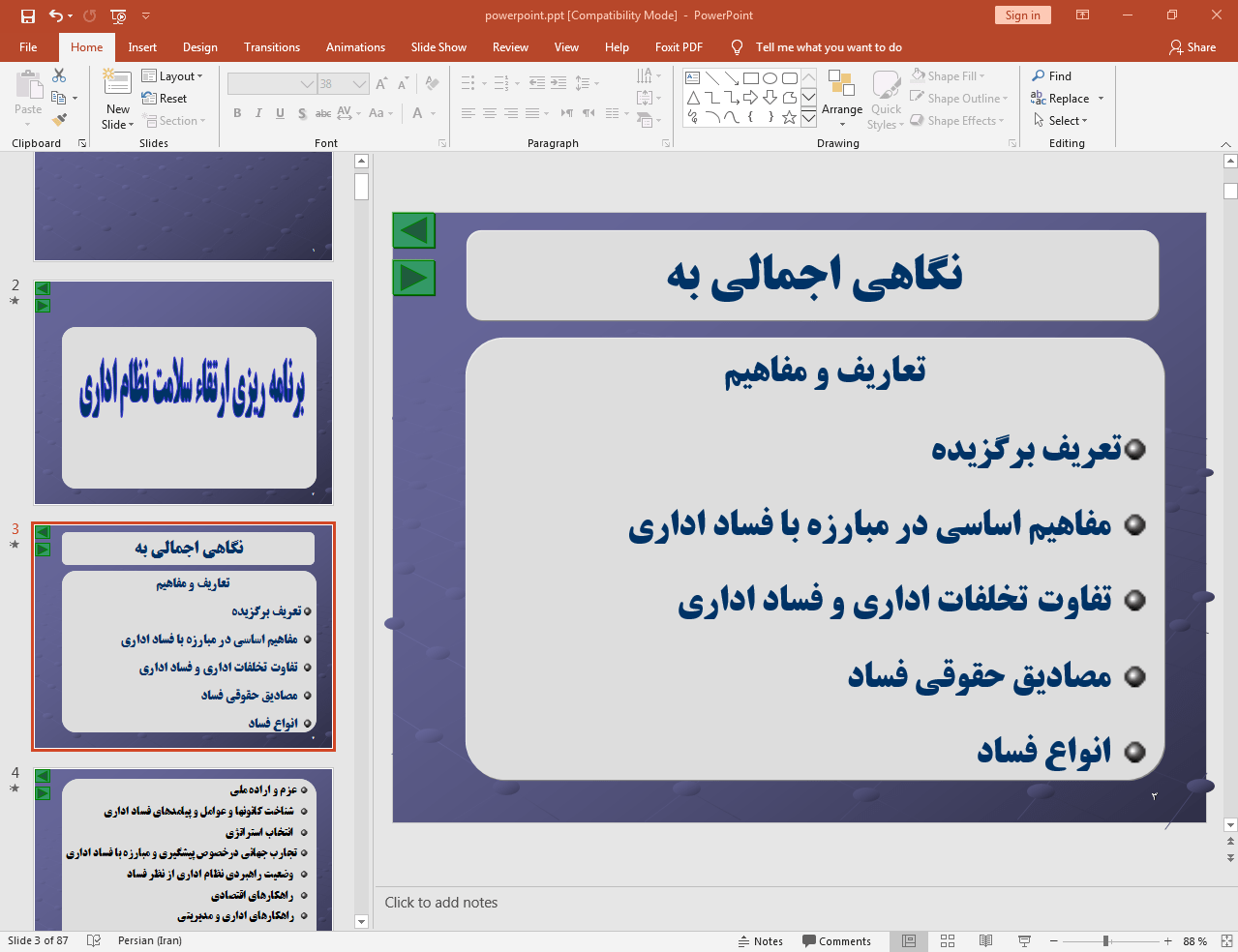Open the Transitions tab
Image resolution: width=1238 pixels, height=952 pixels.
(272, 47)
